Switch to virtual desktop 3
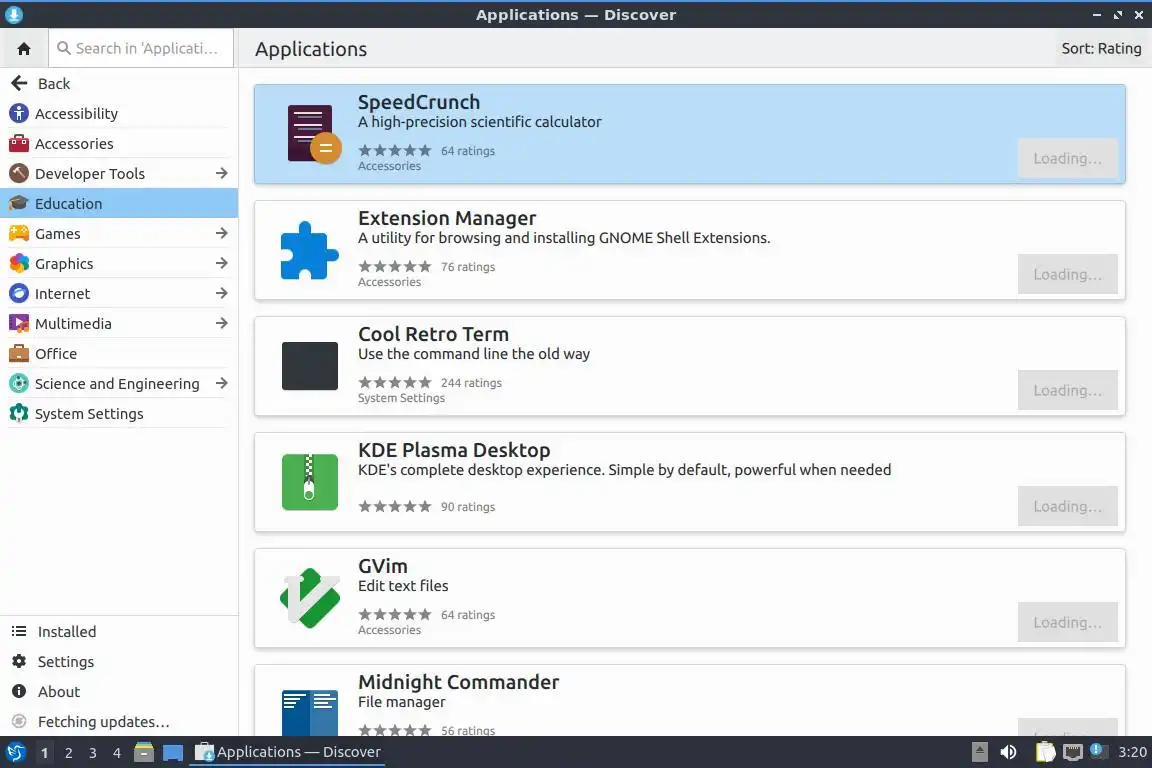 (93, 753)
